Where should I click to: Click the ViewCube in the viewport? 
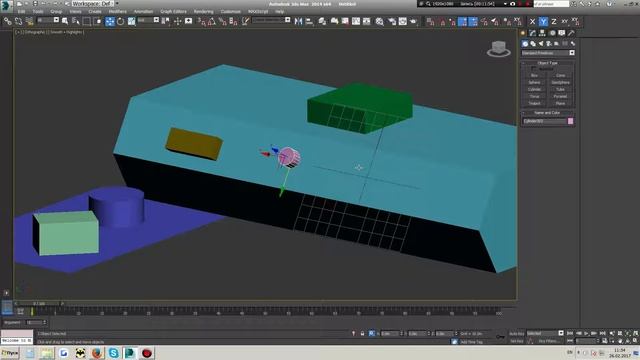pyautogui.click(x=498, y=49)
